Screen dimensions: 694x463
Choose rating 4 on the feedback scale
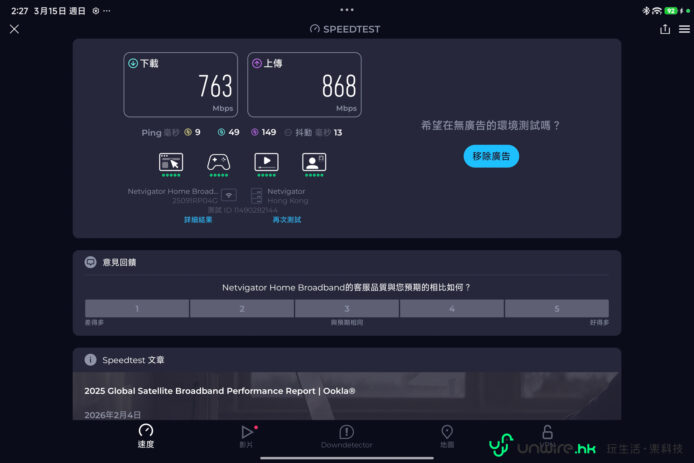(452, 309)
